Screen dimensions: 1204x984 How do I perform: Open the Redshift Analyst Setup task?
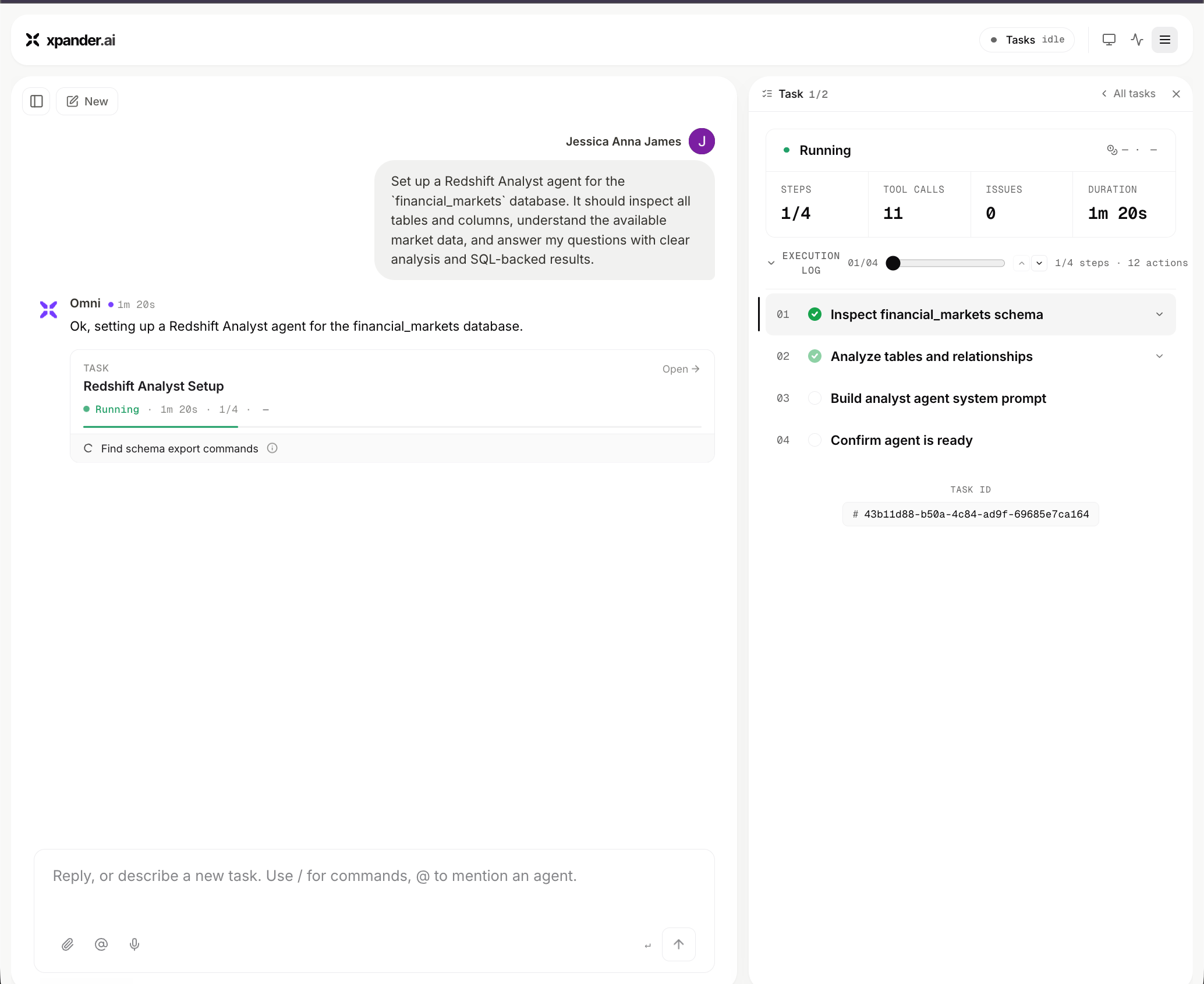point(681,369)
